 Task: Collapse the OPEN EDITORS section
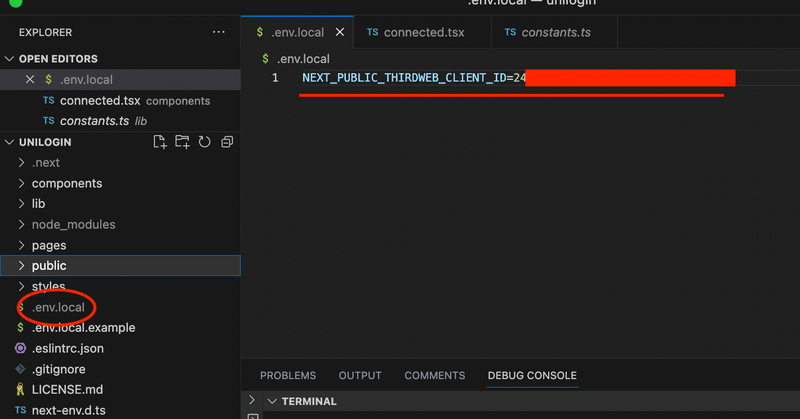(9, 59)
